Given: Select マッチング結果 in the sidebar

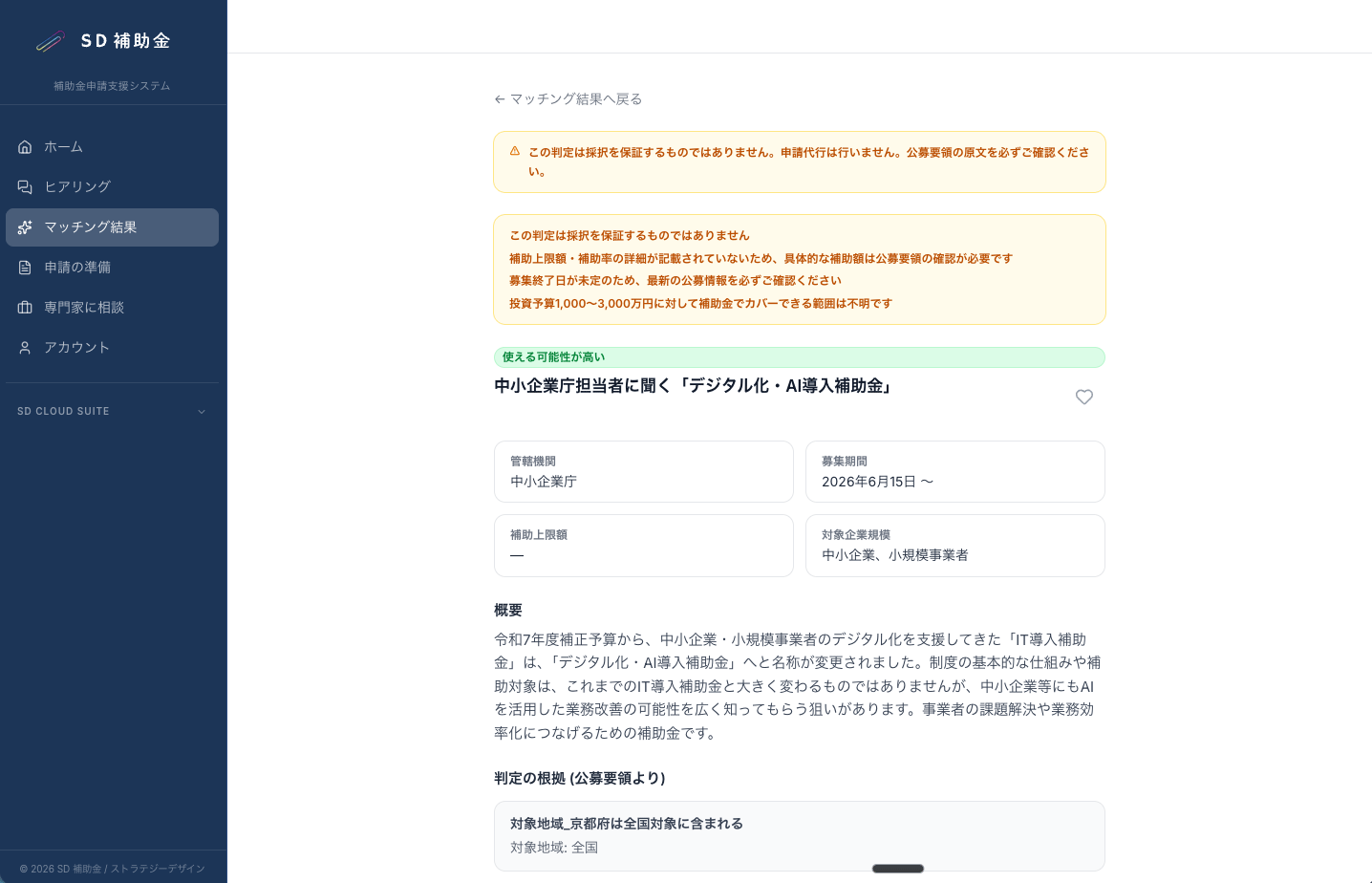Looking at the screenshot, I should point(112,227).
